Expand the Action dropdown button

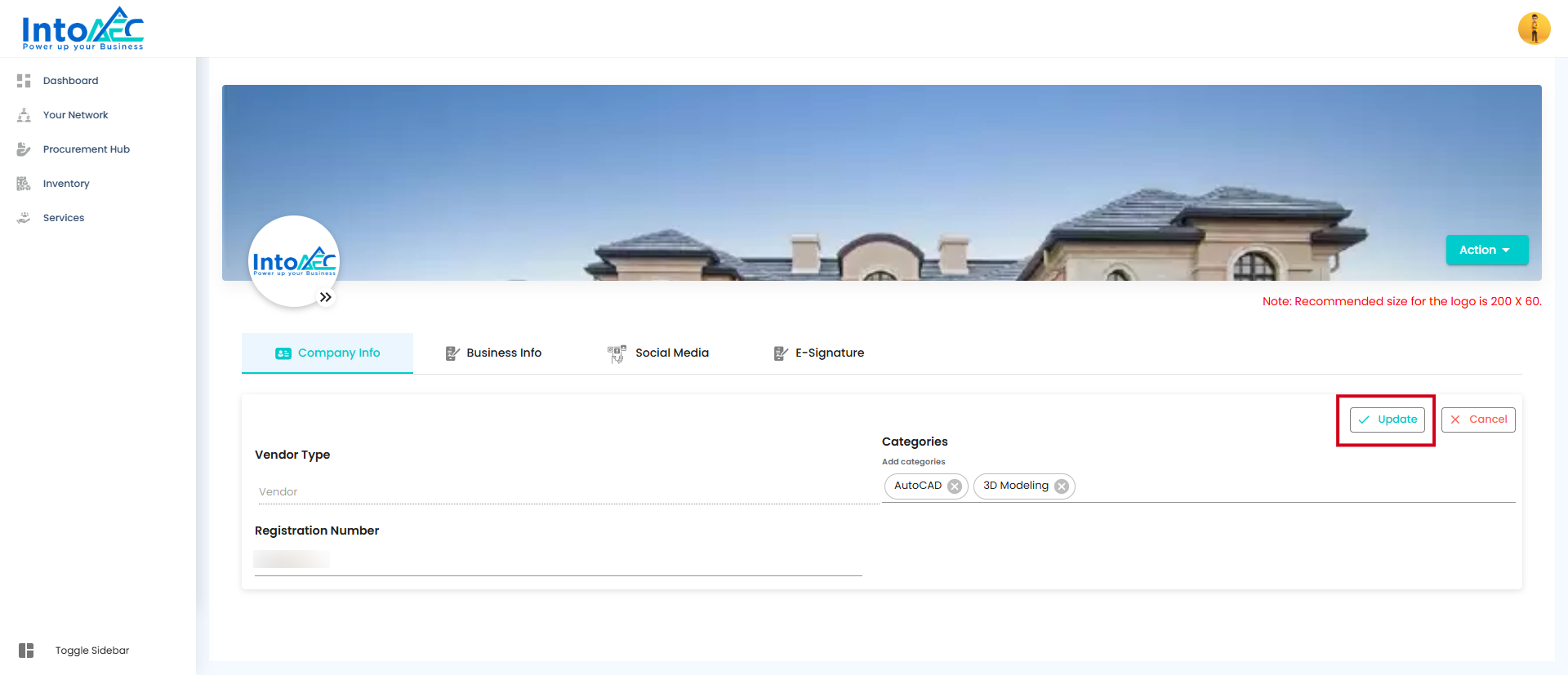1487,250
